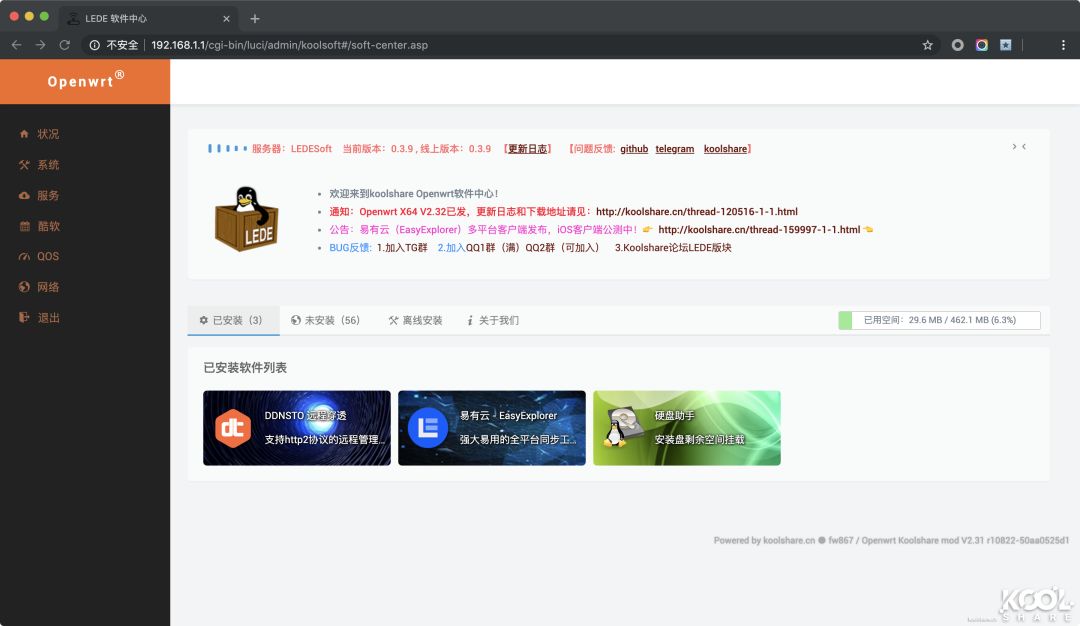1080x626 pixels.
Task: Click the previous announcement chevron arrow
Action: 1025,146
